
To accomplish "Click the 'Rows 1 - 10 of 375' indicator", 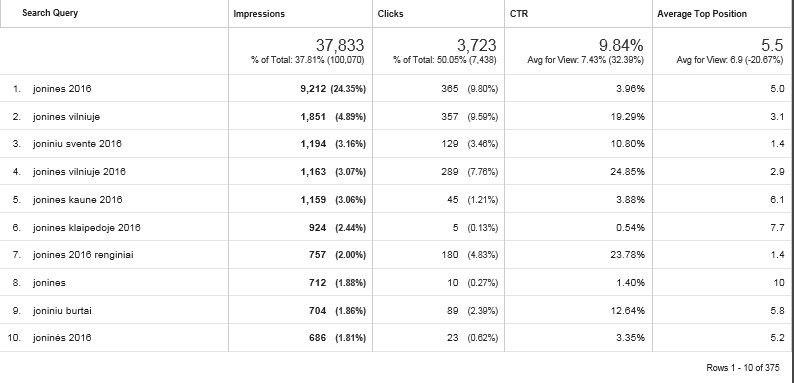I will [743, 368].
